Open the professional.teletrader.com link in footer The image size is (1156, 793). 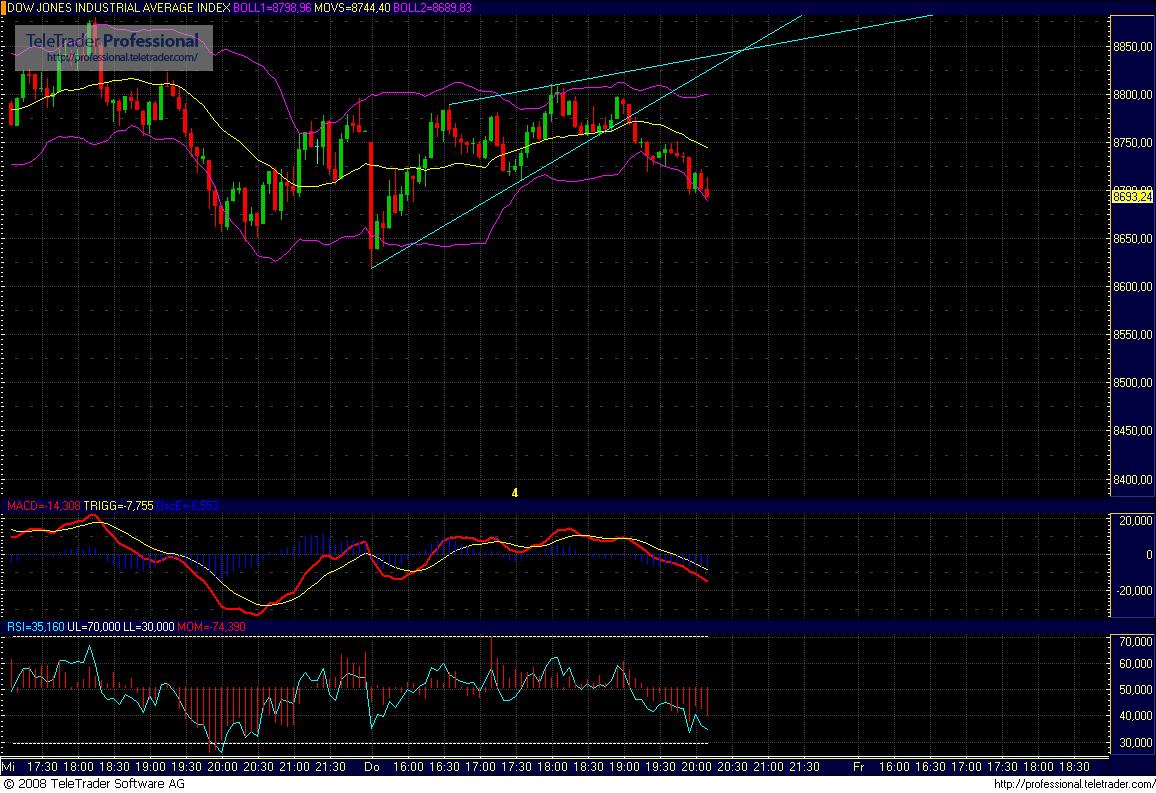pyautogui.click(x=1074, y=784)
